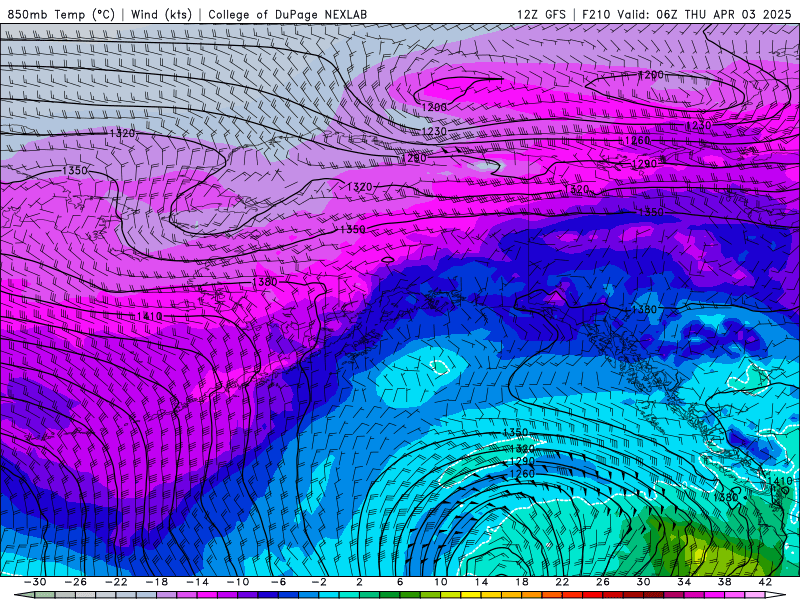The height and width of the screenshot is (600, 800).
Task: Pick the -18 temperature scale label
Action: pyautogui.click(x=157, y=582)
